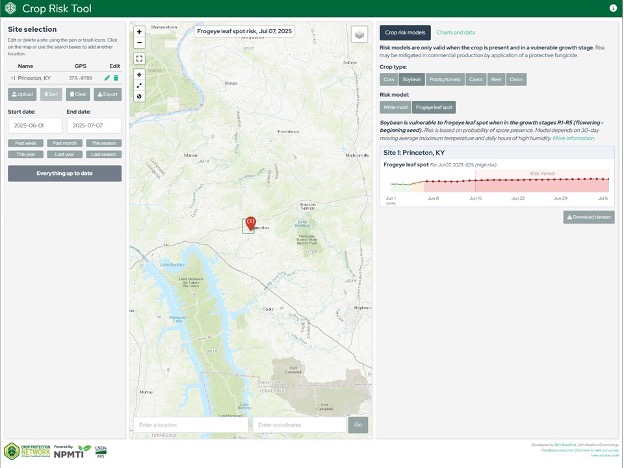
Task: Click the info icon in header
Action: coord(613,7)
